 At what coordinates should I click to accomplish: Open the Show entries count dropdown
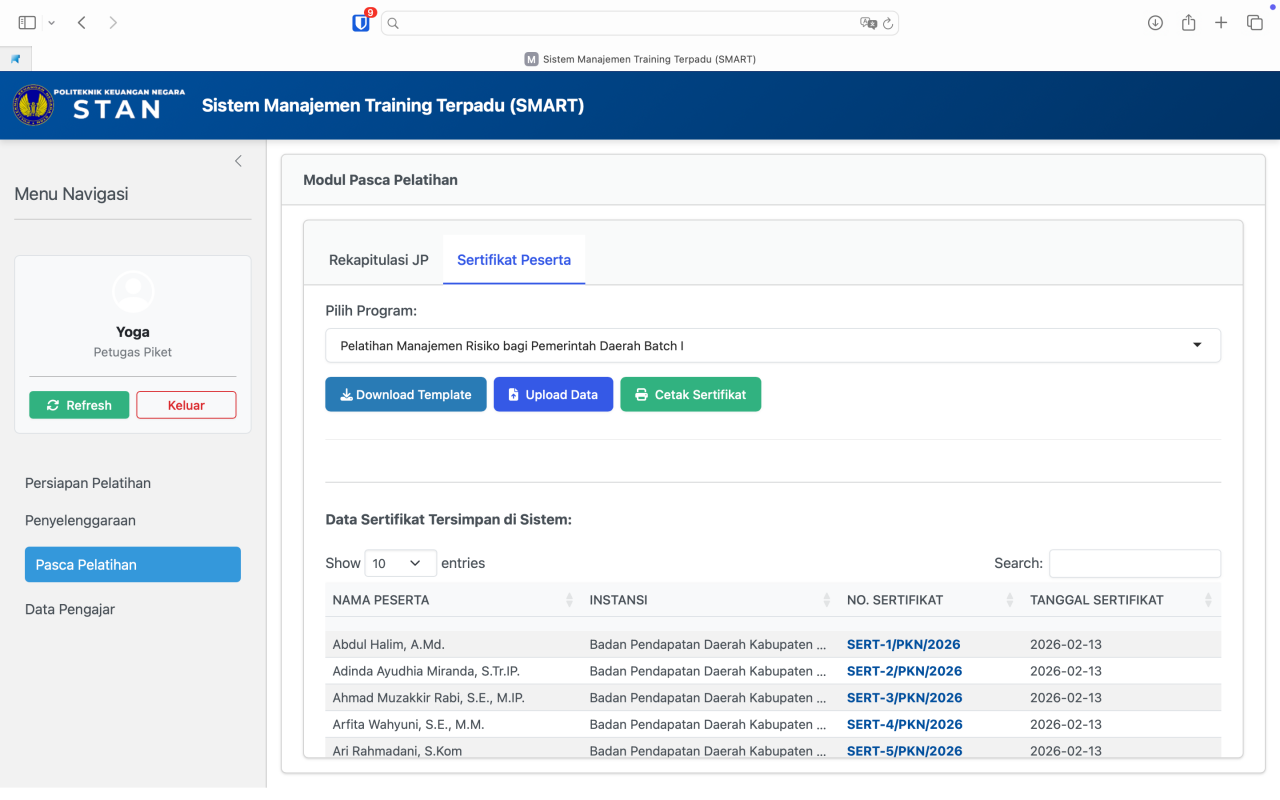[400, 563]
